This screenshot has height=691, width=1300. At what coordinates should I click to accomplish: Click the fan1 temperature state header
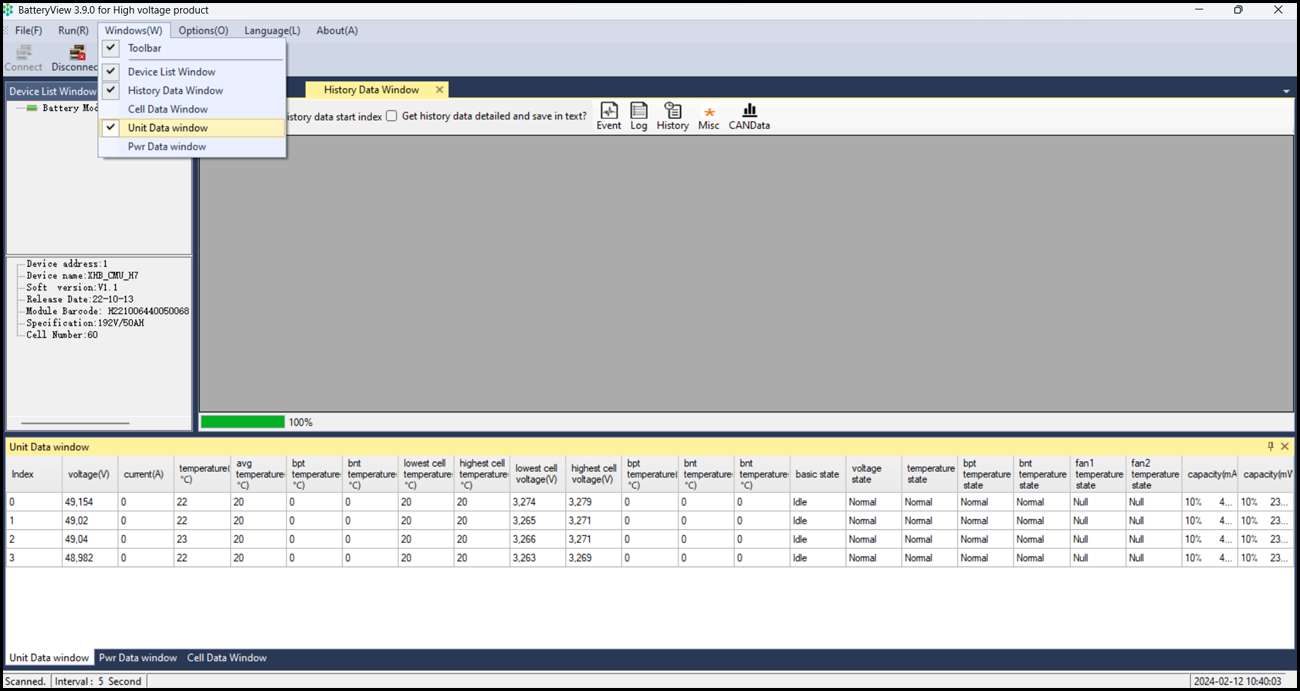pyautogui.click(x=1098, y=474)
